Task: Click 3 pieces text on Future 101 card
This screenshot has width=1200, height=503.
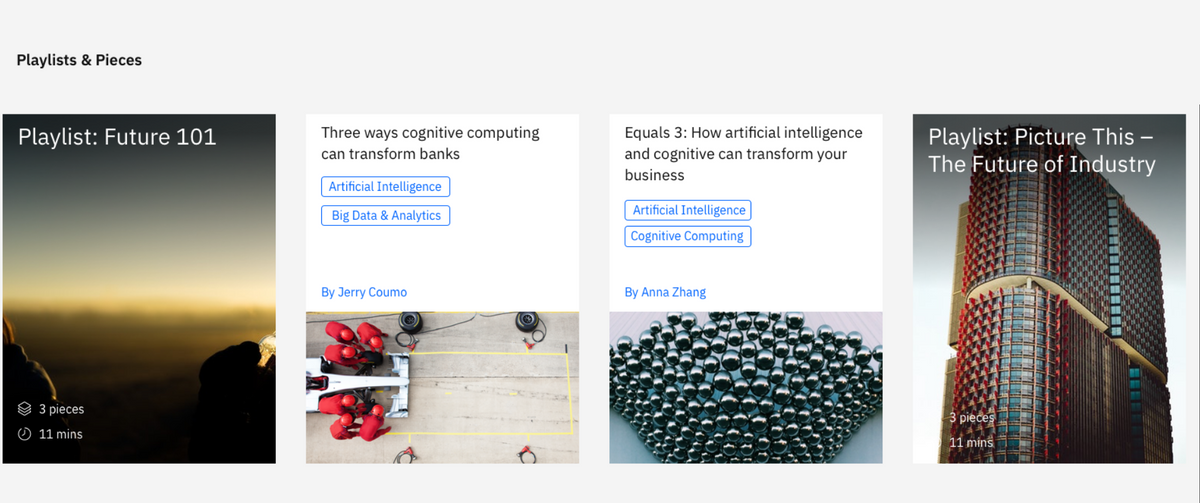Action: click(61, 409)
